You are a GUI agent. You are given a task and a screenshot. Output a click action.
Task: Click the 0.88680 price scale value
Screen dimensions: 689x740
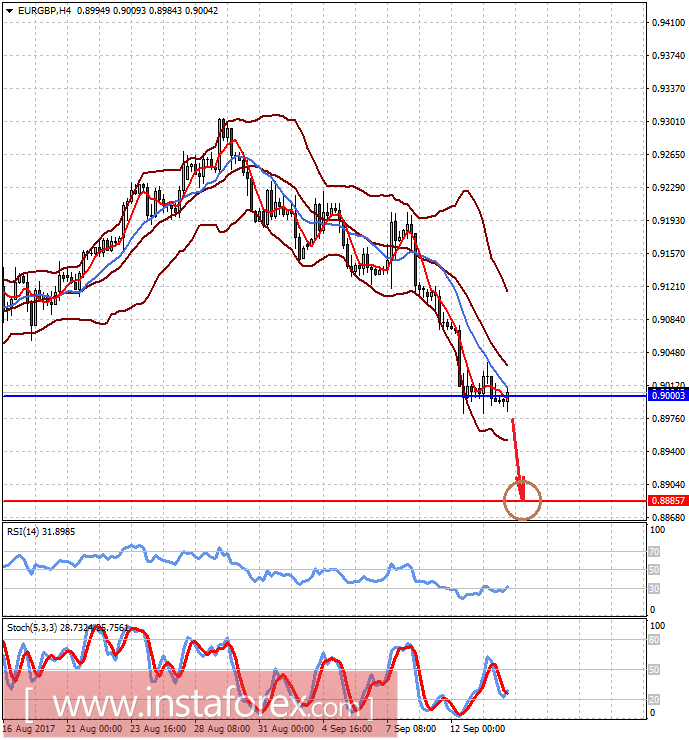coord(668,518)
